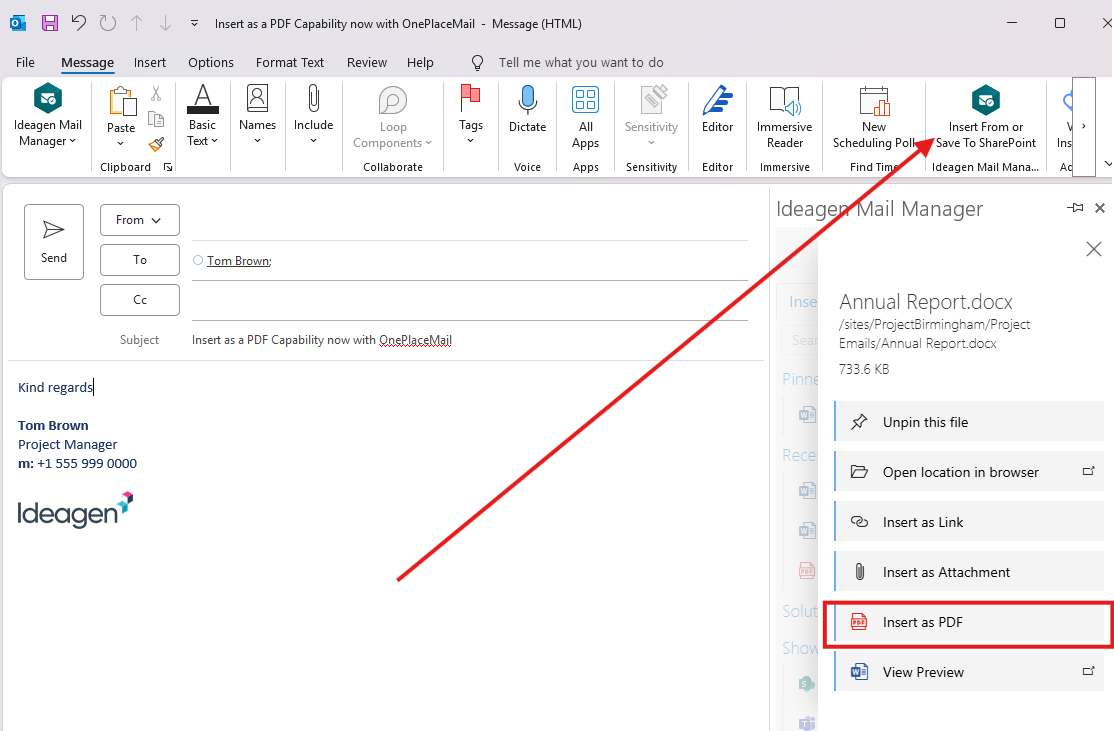Open the Basic Text dropdown
The image size is (1114, 731).
pyautogui.click(x=202, y=116)
